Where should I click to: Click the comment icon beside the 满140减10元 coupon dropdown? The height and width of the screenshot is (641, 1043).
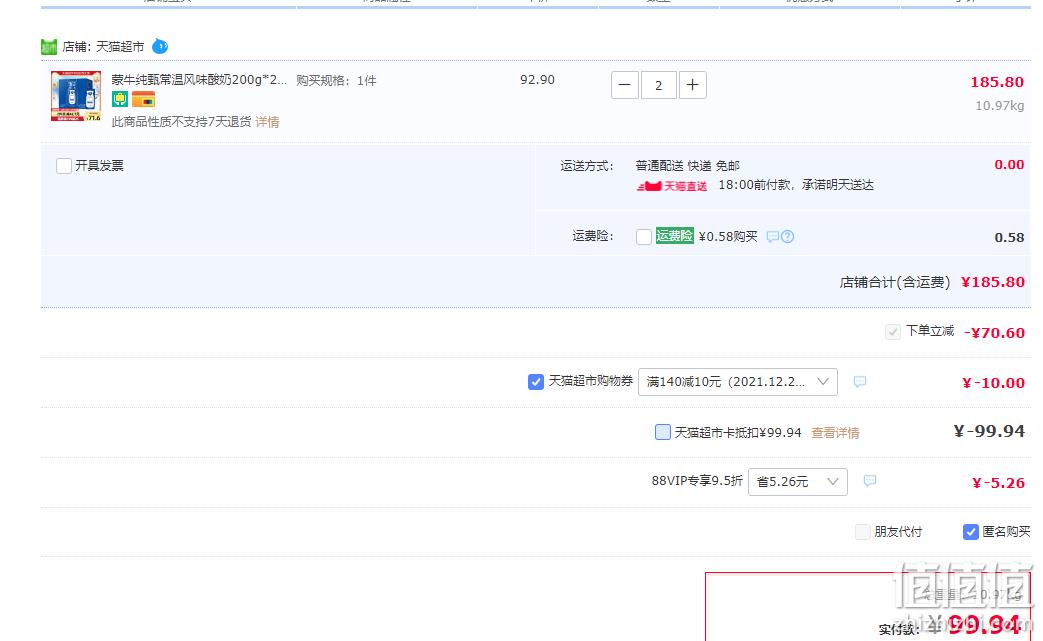[859, 382]
